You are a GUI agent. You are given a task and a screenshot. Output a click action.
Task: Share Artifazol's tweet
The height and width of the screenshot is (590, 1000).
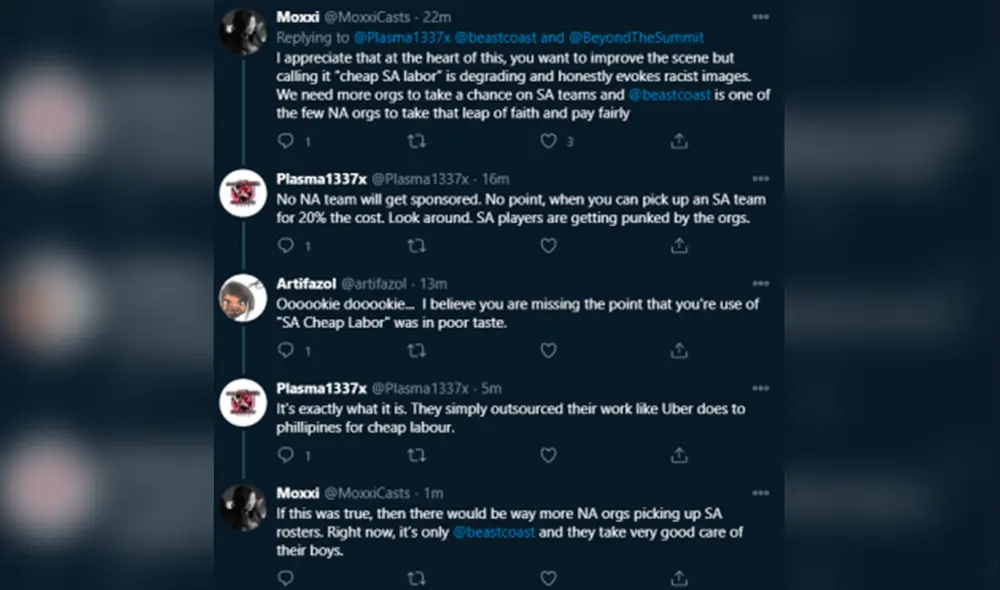tap(679, 350)
